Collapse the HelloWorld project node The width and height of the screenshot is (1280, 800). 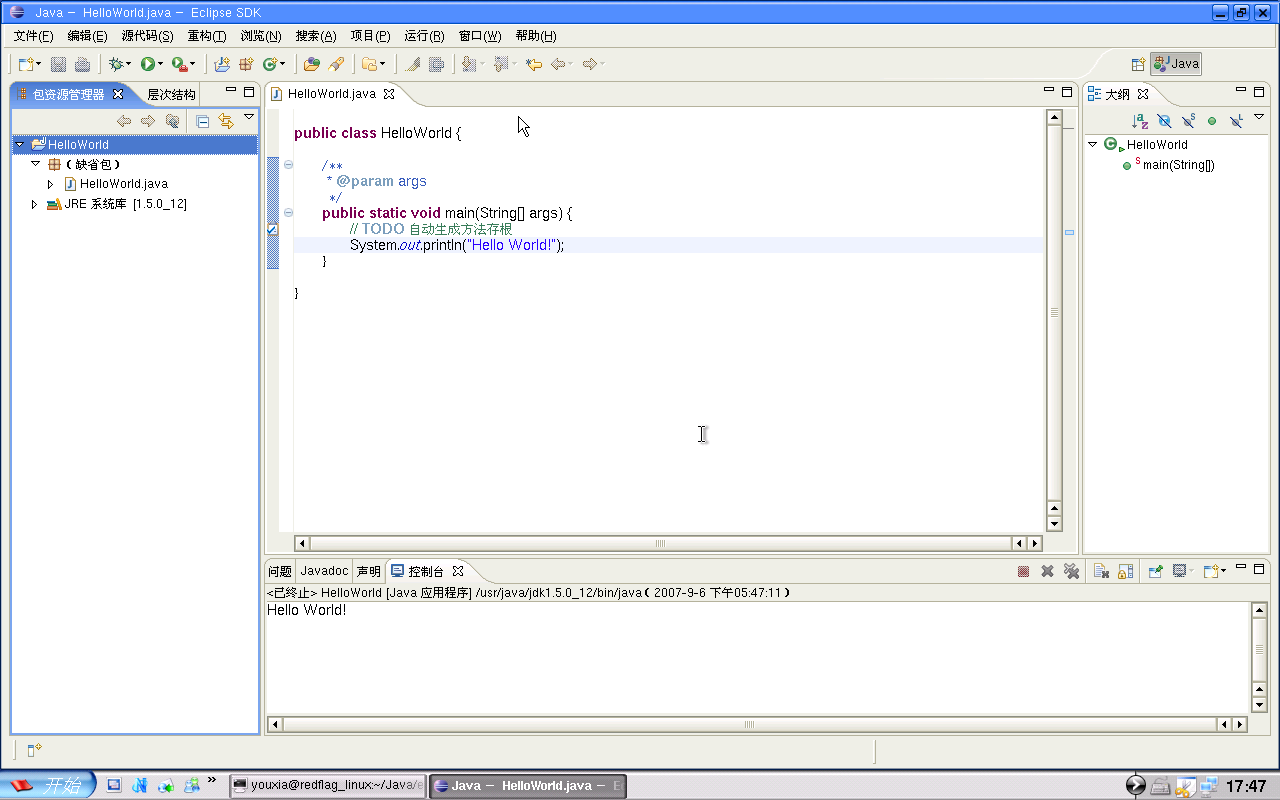tap(19, 145)
